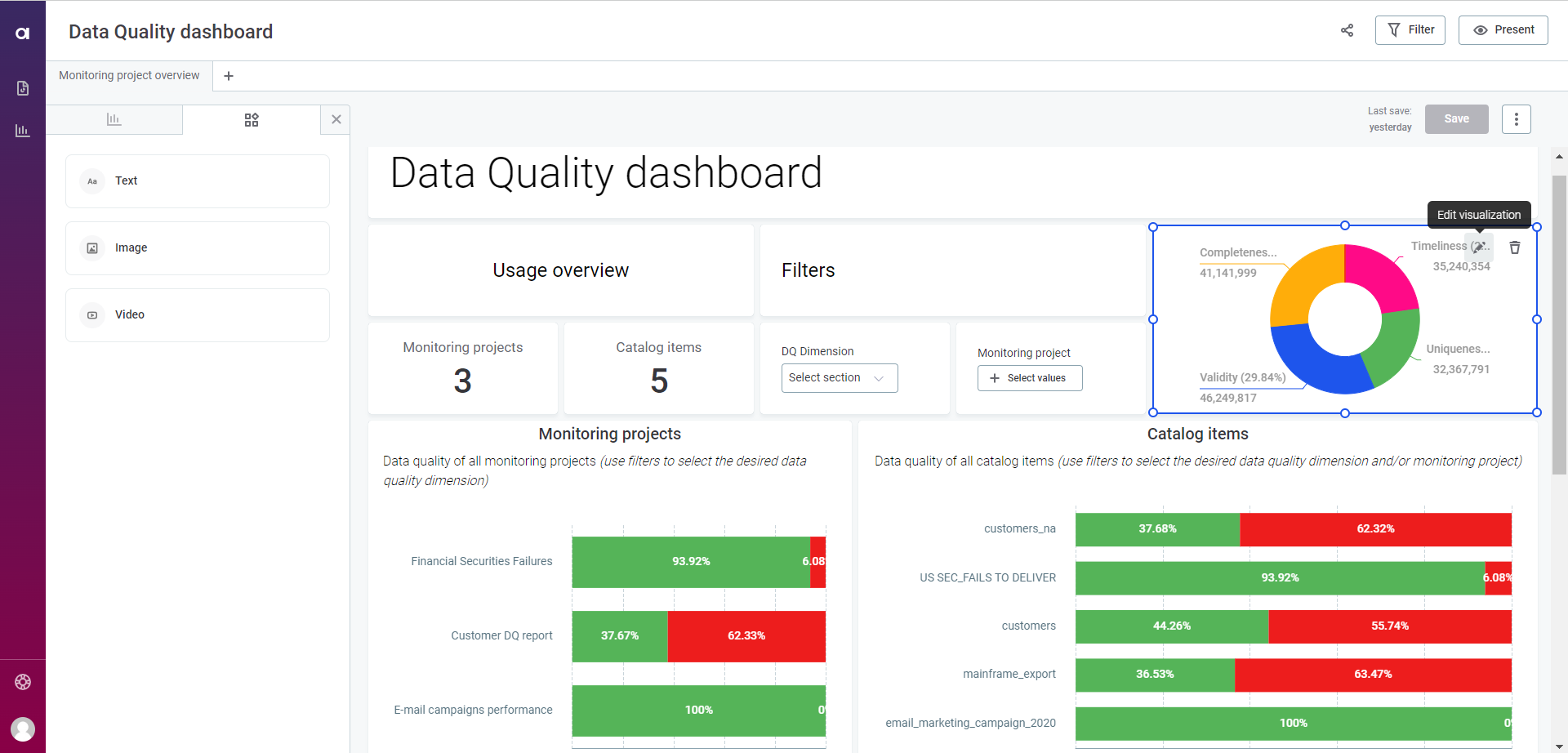Select the Monitoring project overview tab
Screen dimensions: 1568x753
[129, 75]
